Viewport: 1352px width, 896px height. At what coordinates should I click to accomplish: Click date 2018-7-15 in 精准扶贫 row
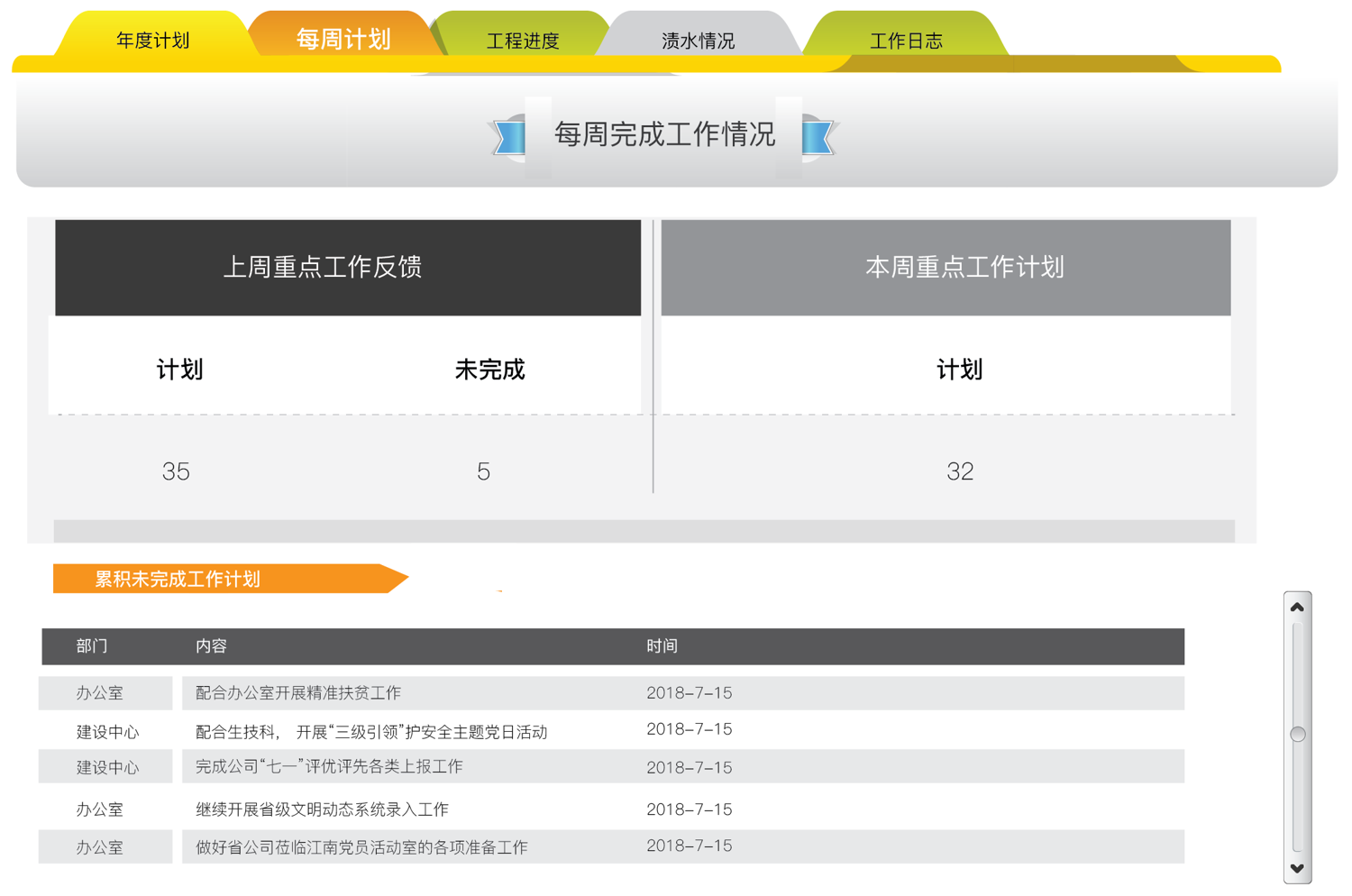[x=690, y=693]
